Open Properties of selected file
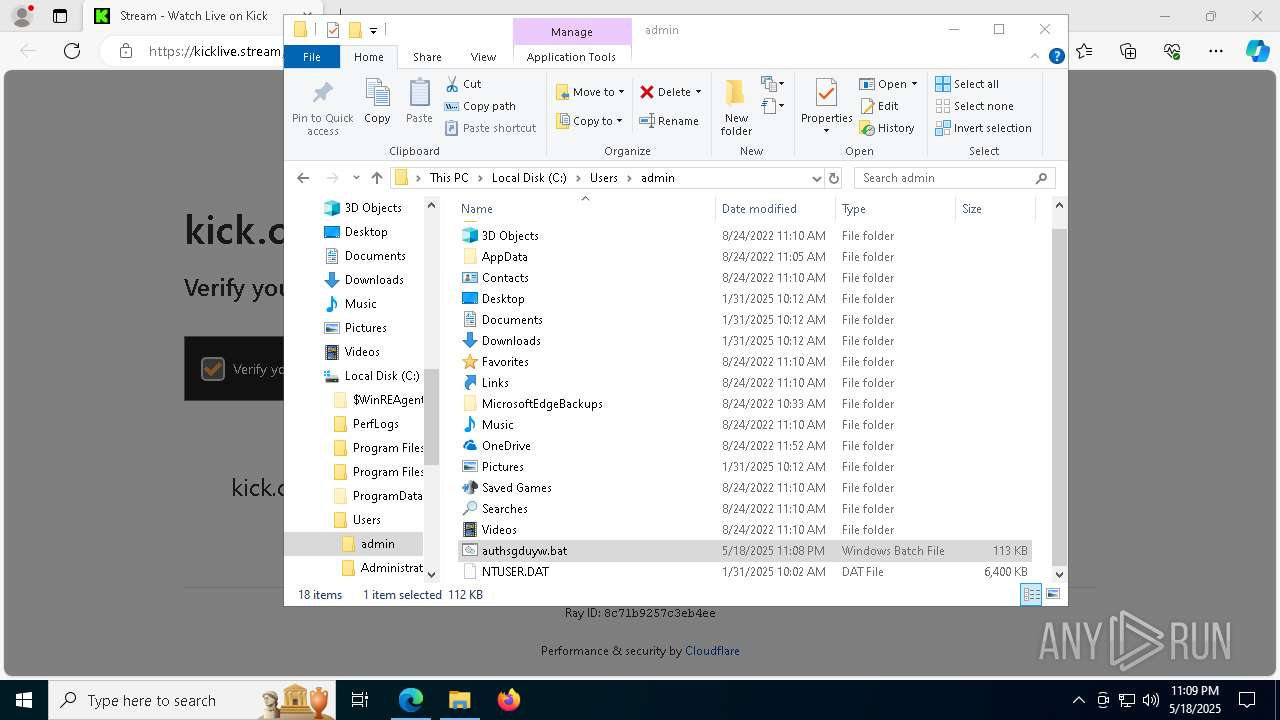 [826, 106]
